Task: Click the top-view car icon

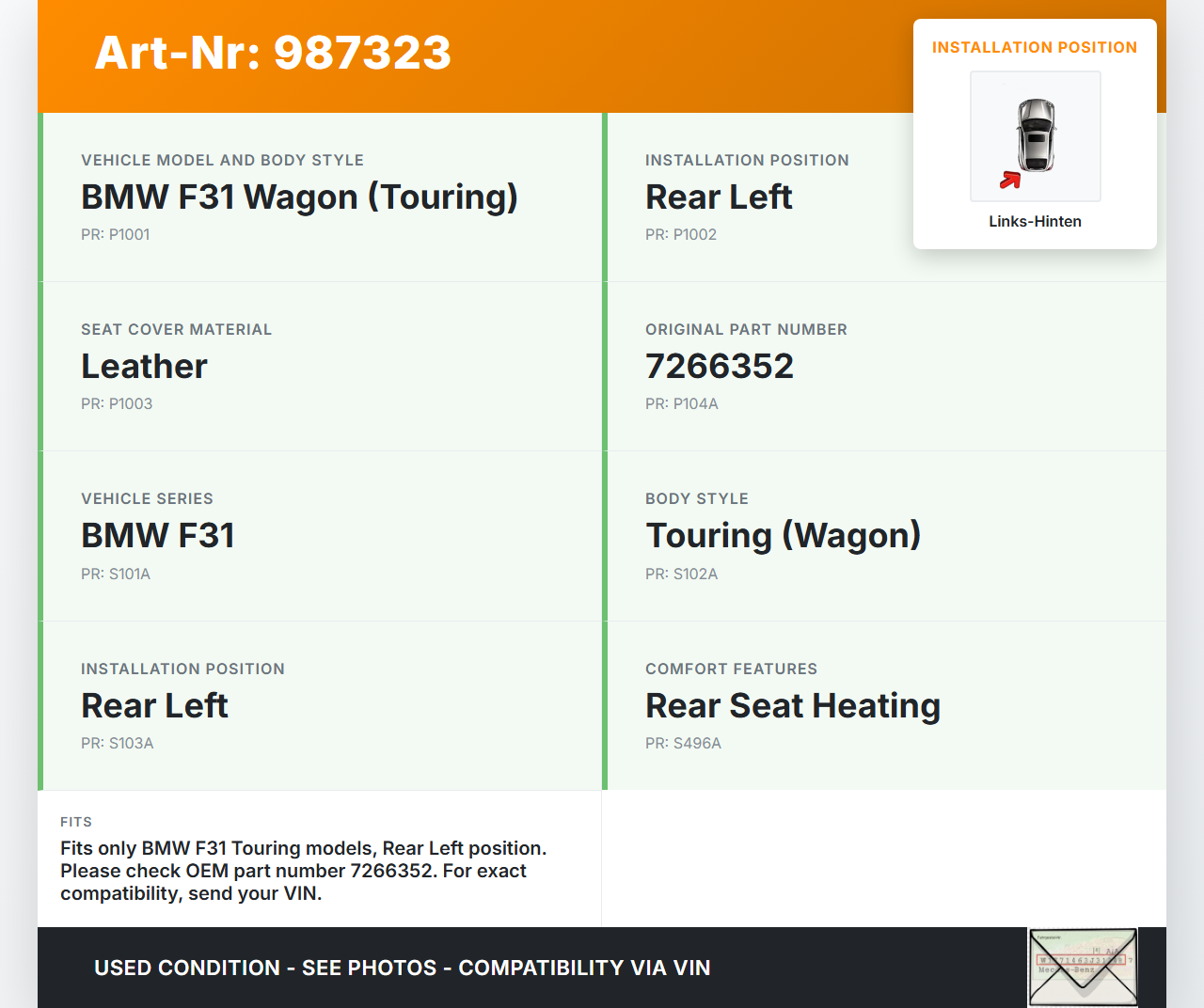Action: coord(1036,134)
